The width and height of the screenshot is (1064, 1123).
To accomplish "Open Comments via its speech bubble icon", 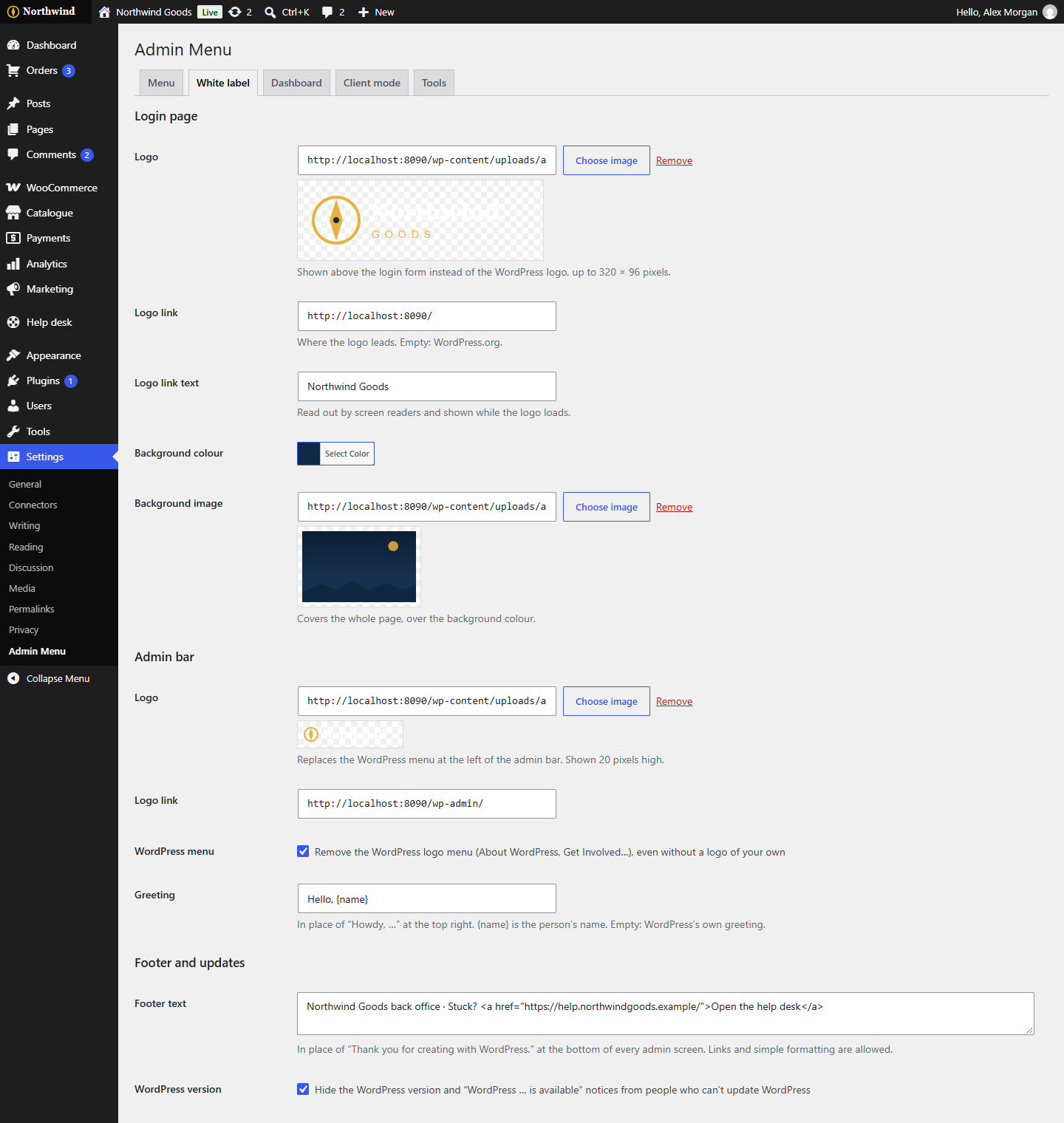I will 13,155.
